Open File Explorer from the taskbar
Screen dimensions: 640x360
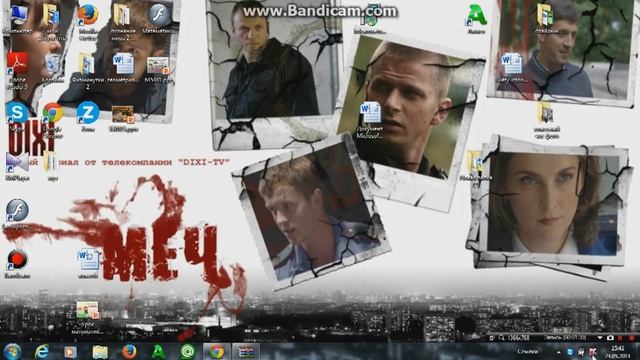click(x=100, y=351)
